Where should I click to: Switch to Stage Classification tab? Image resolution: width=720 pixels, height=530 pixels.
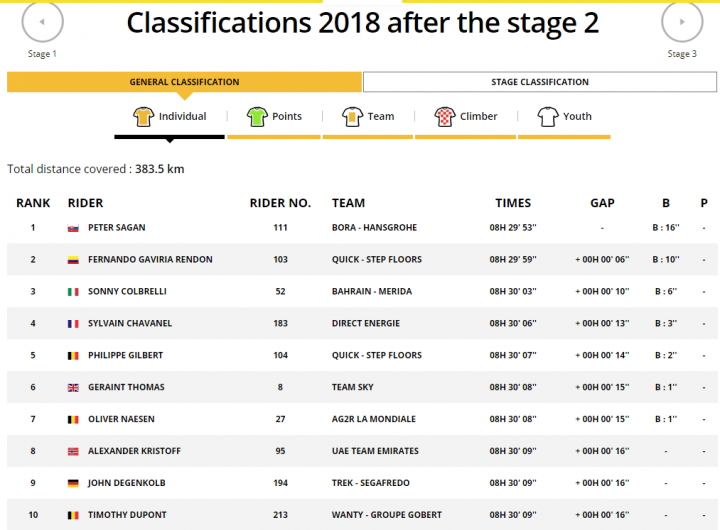click(540, 82)
